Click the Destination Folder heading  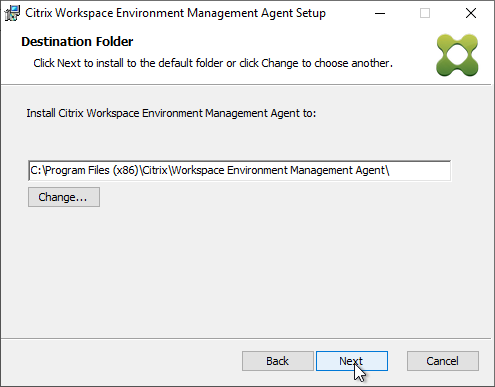77,42
